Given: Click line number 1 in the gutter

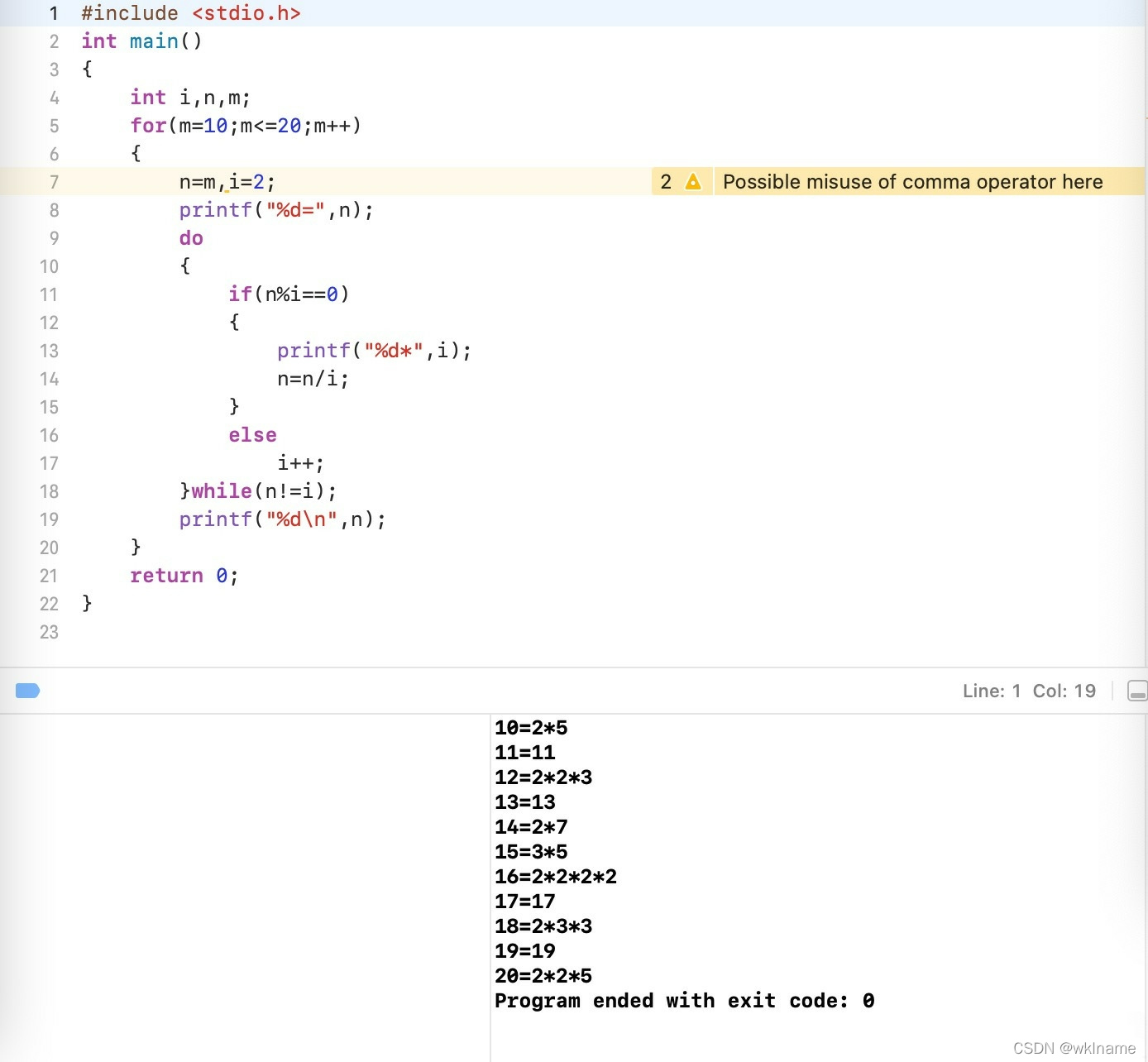Looking at the screenshot, I should click(x=54, y=13).
